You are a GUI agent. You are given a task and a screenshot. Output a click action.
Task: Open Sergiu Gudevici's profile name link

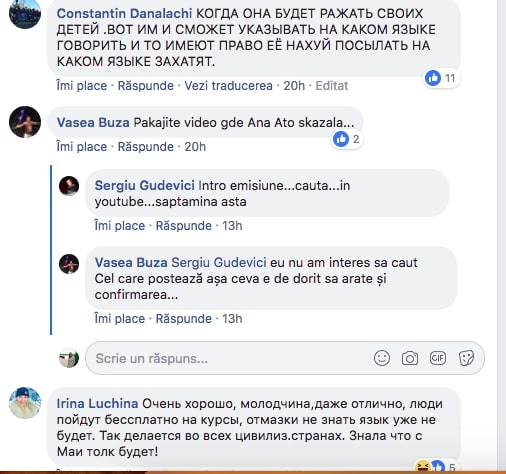point(145,185)
